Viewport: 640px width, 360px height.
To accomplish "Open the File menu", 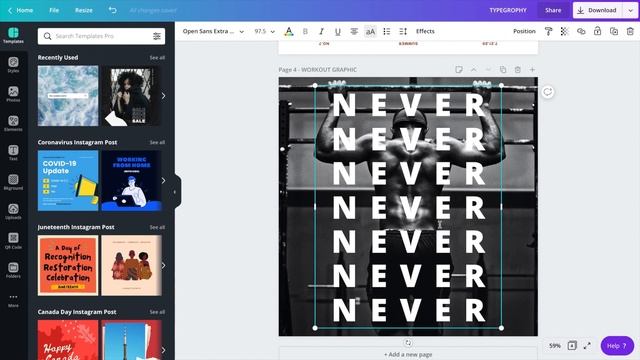I will click(54, 10).
